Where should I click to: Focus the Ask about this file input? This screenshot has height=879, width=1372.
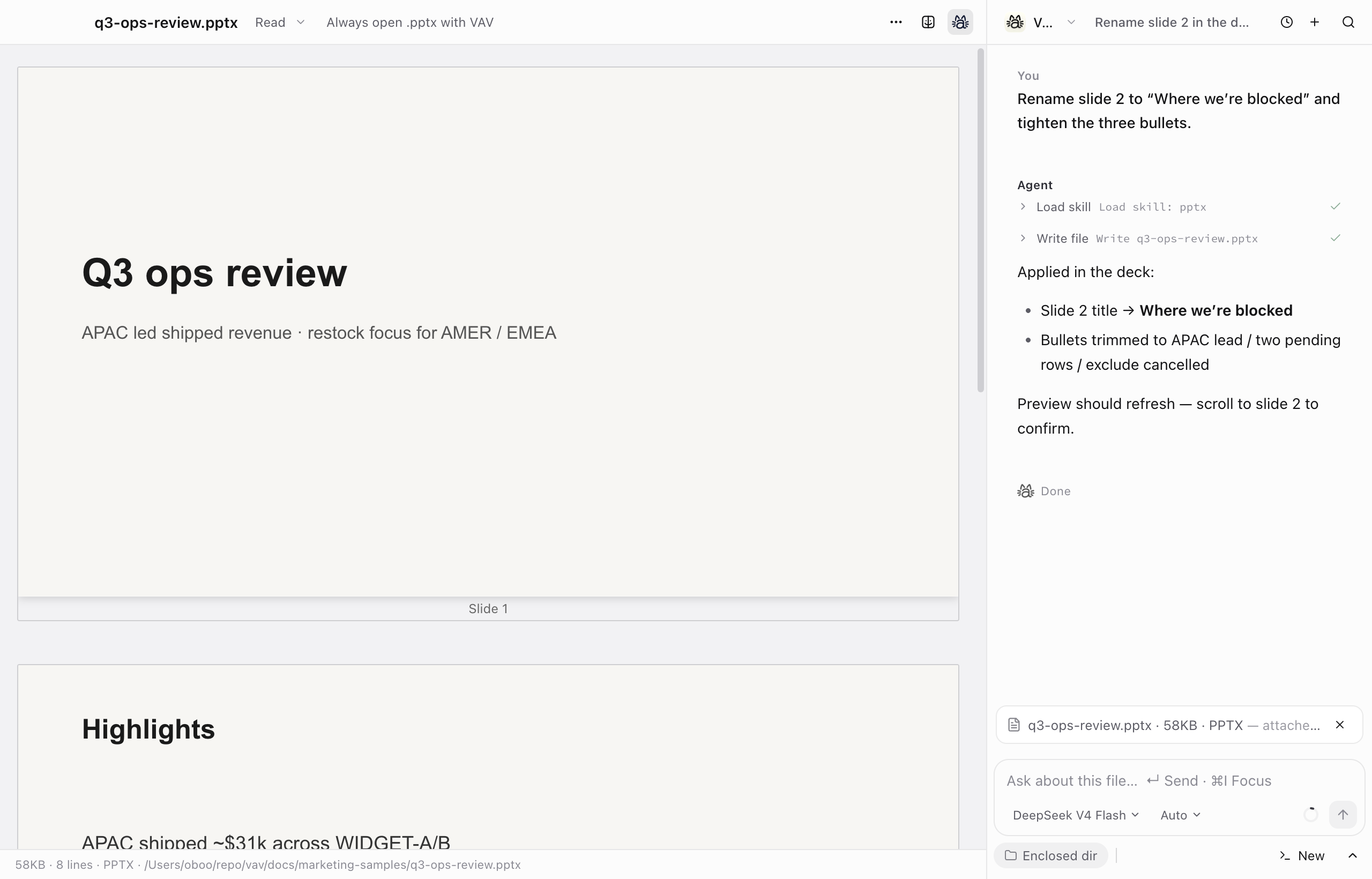tap(1179, 781)
